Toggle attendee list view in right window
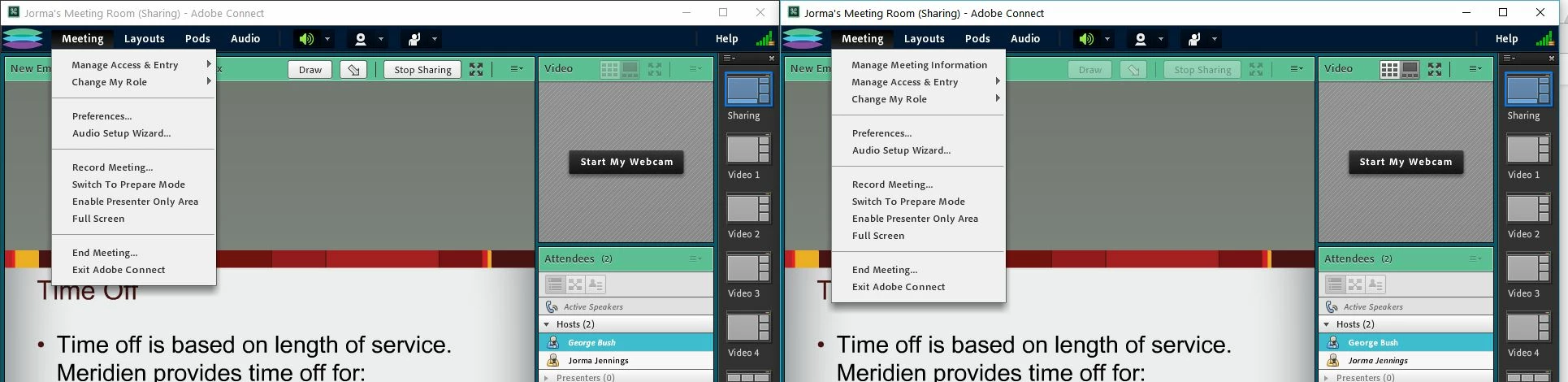1568x382 pixels. click(1335, 284)
